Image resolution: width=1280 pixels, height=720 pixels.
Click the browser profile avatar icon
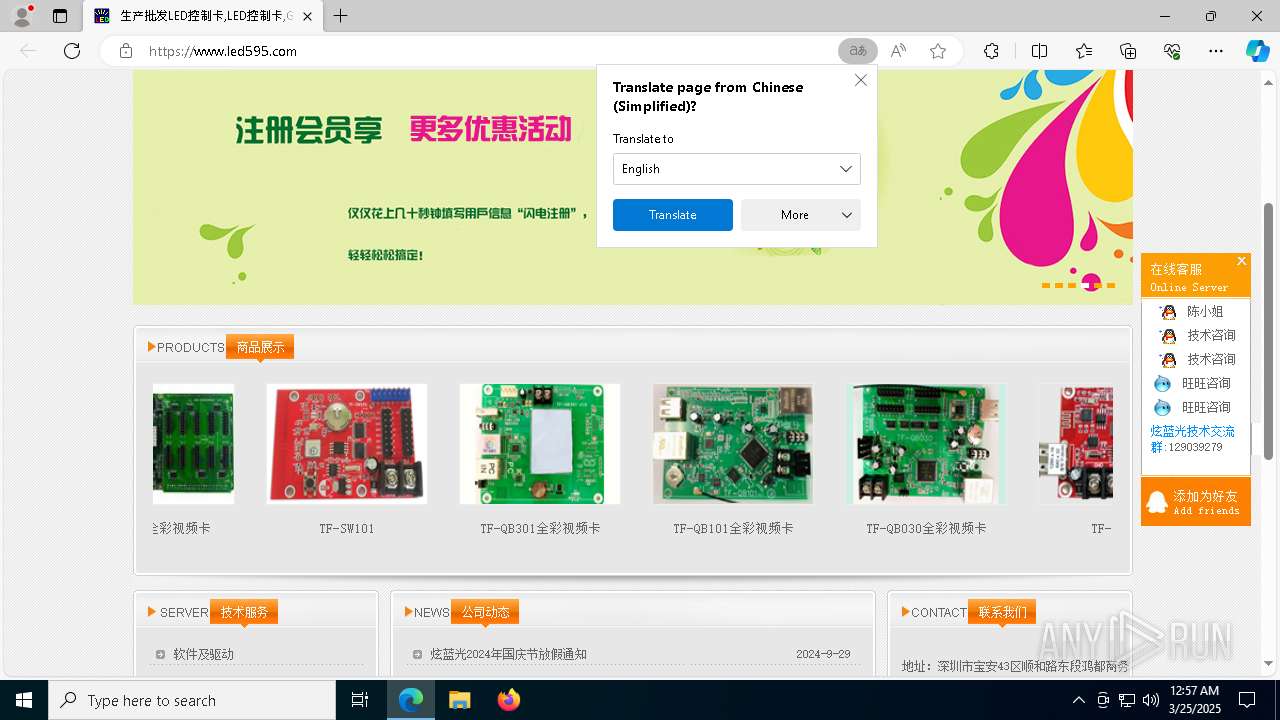tap(22, 16)
